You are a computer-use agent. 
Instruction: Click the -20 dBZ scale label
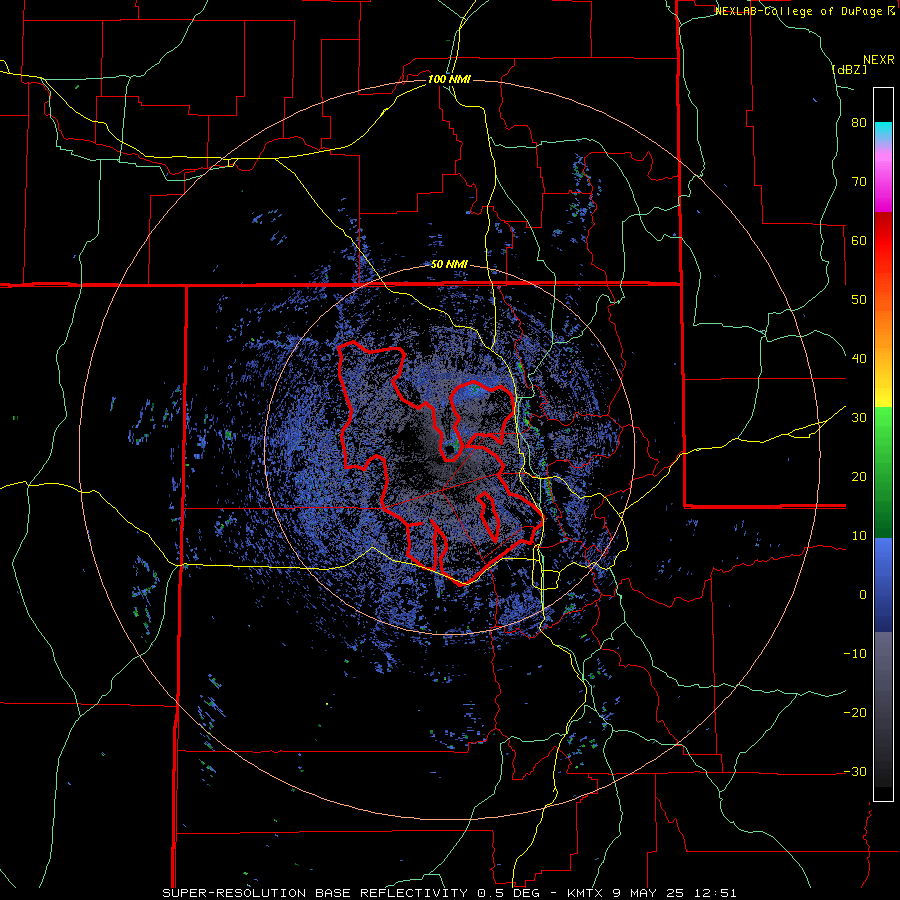tap(855, 713)
